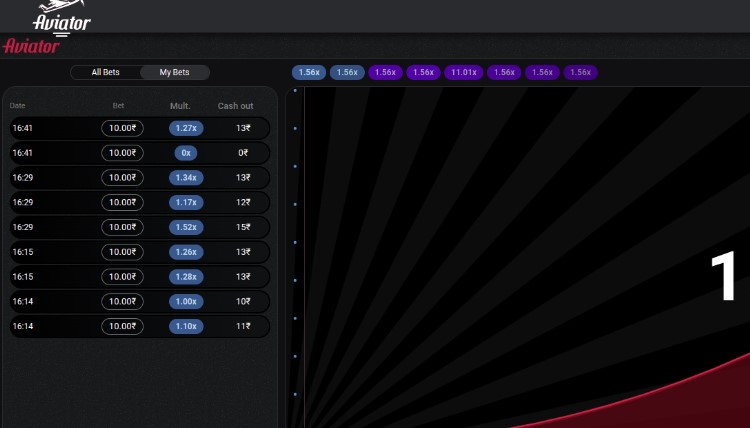Viewport: 750px width, 428px height.
Task: Click the 12₹ cash out value
Action: click(243, 202)
